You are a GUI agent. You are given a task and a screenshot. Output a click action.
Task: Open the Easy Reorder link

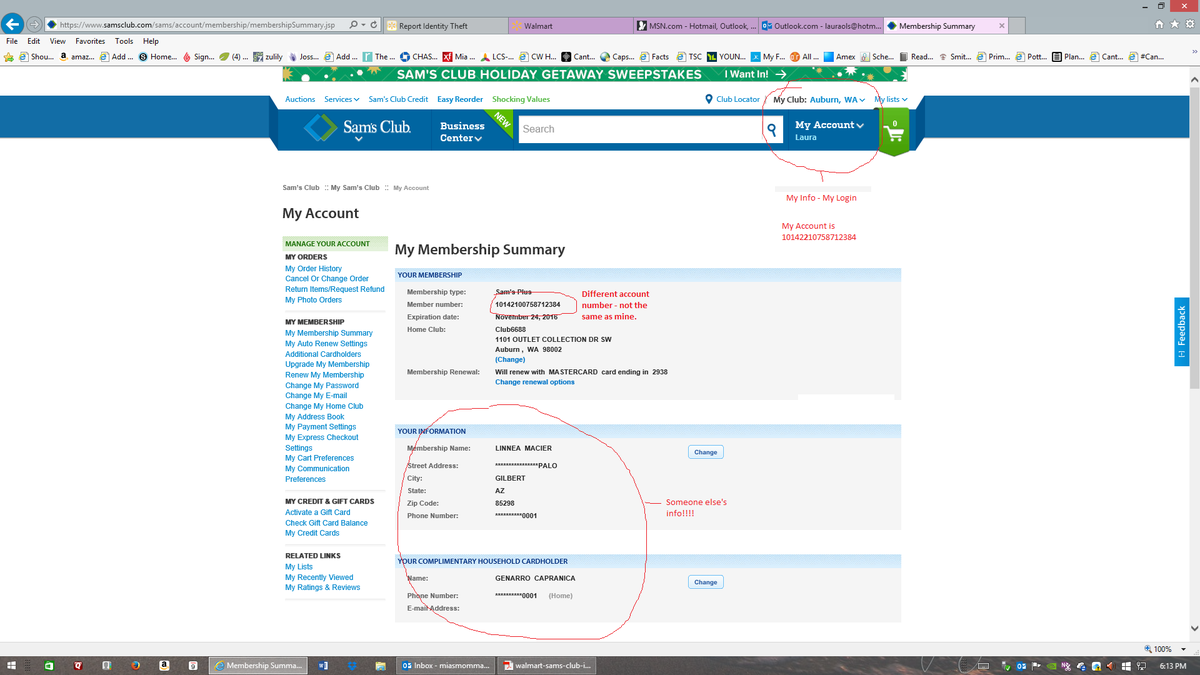pos(460,99)
